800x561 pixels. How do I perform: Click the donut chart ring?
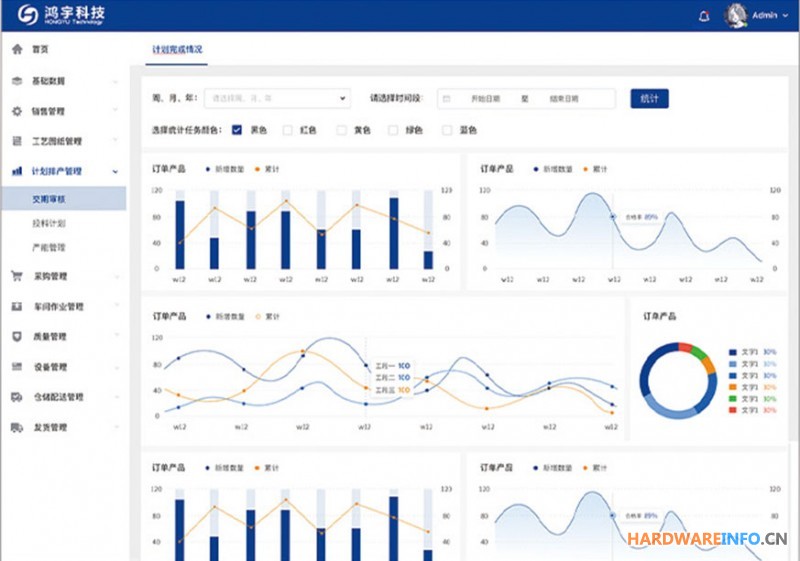click(678, 380)
